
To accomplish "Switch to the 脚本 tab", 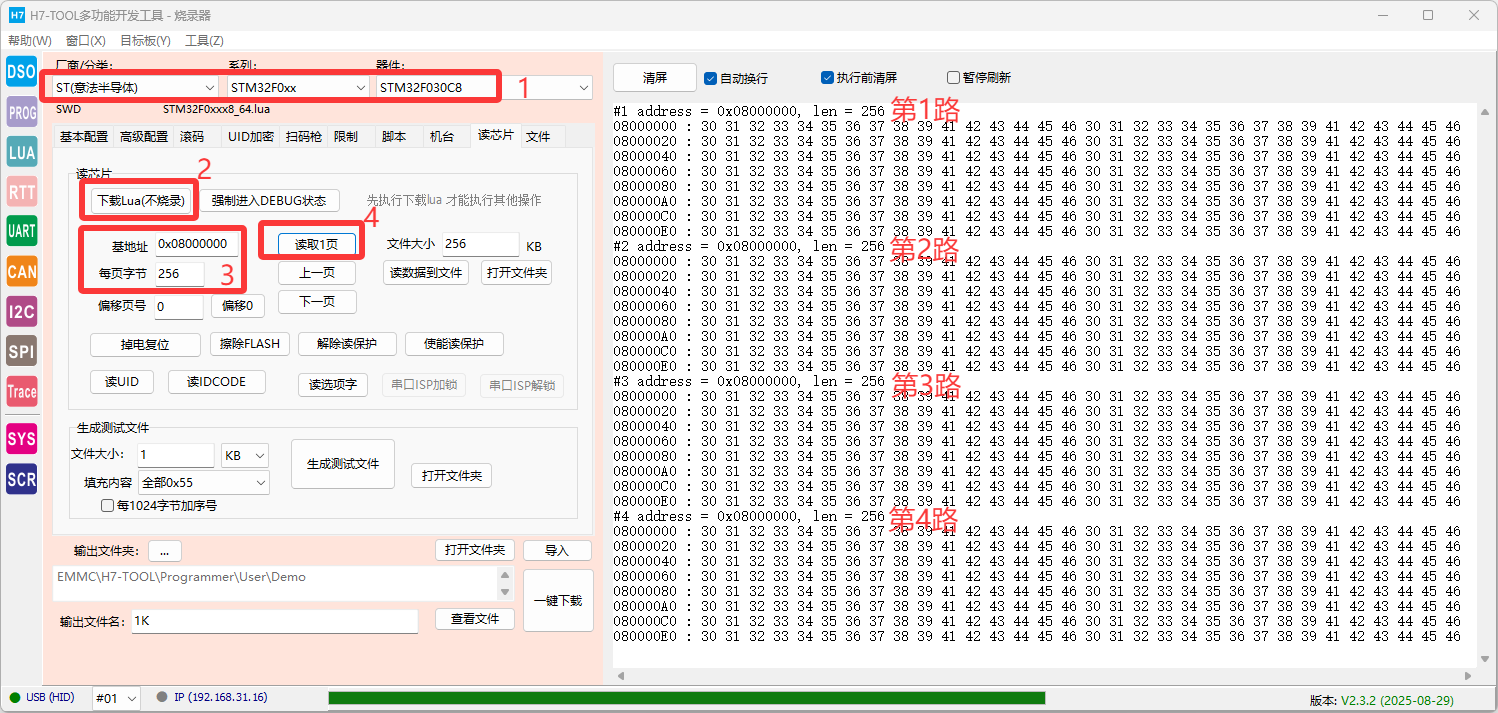I will (x=394, y=137).
